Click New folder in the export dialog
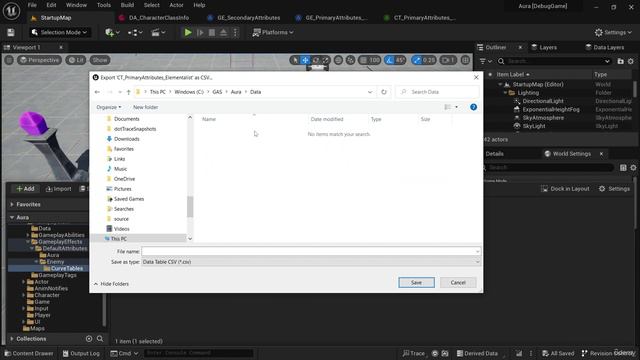This screenshot has height=360, width=640. point(145,107)
